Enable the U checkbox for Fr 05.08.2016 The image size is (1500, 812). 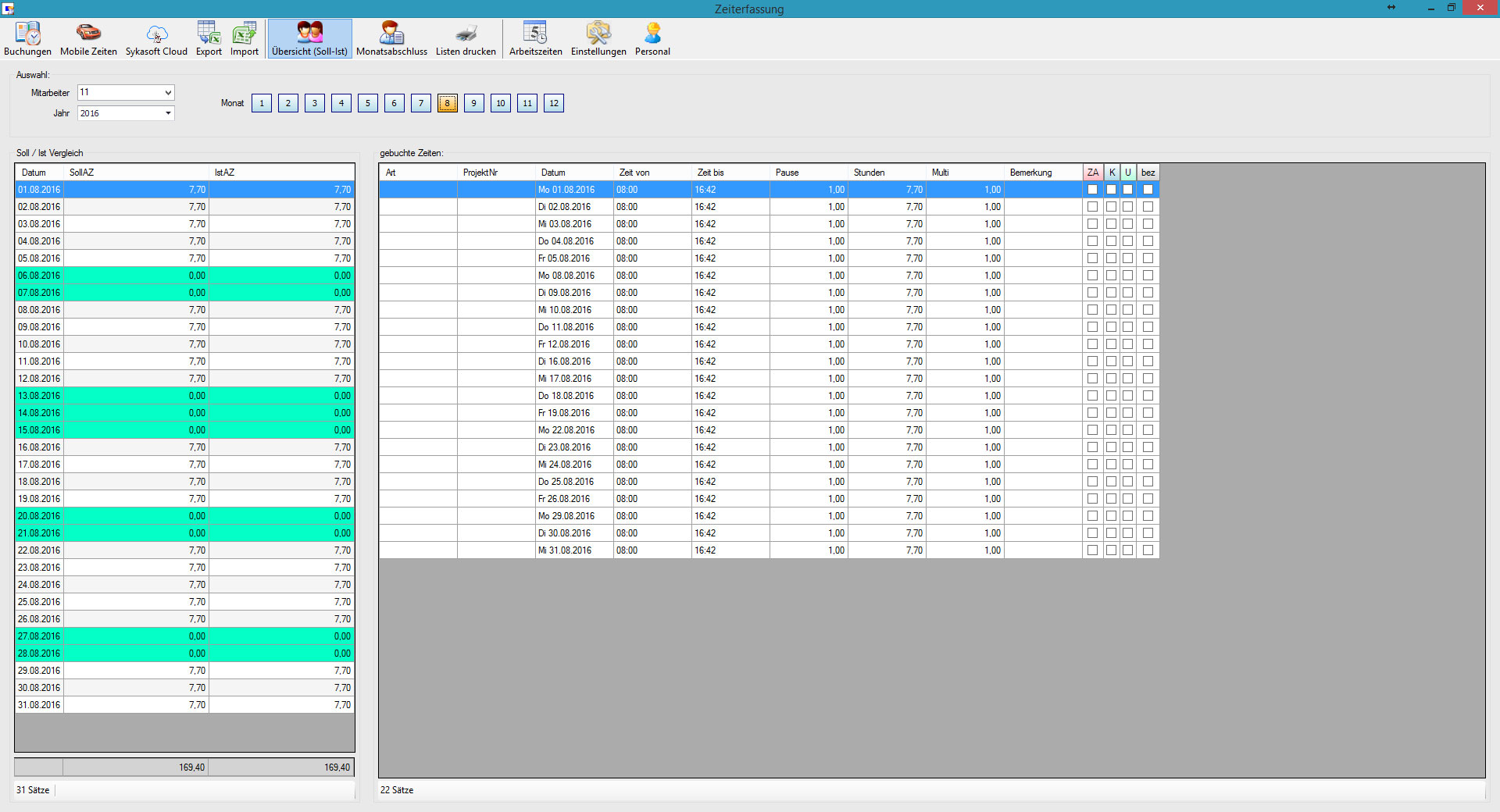1127,258
